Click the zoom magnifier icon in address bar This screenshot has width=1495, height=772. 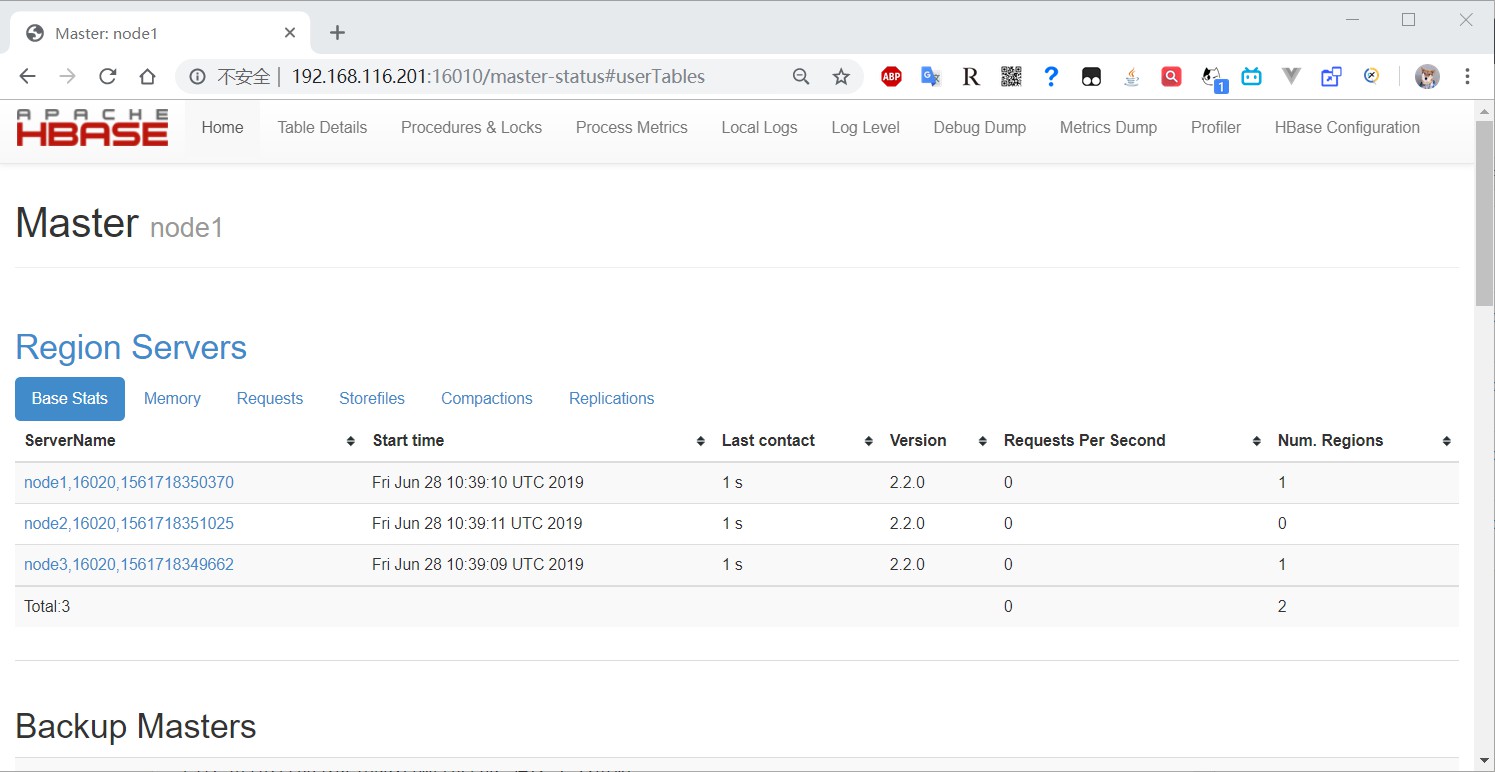pos(801,77)
